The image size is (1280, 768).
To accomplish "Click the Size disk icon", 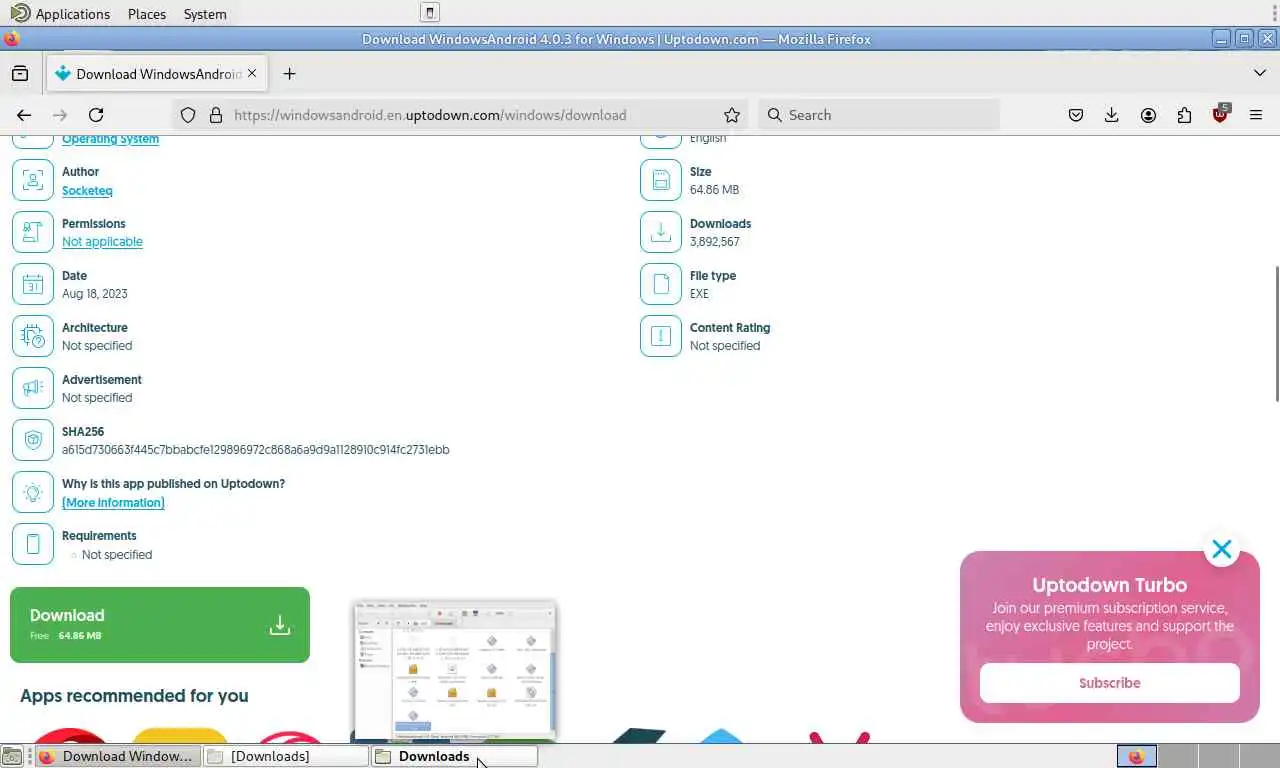I will point(661,180).
